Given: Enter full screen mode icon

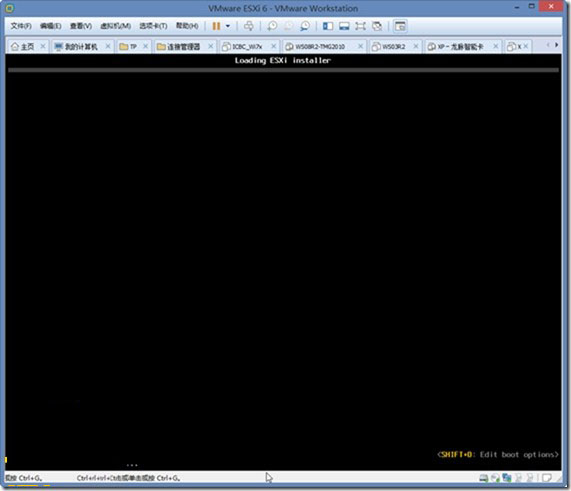Looking at the screenshot, I should [360, 26].
